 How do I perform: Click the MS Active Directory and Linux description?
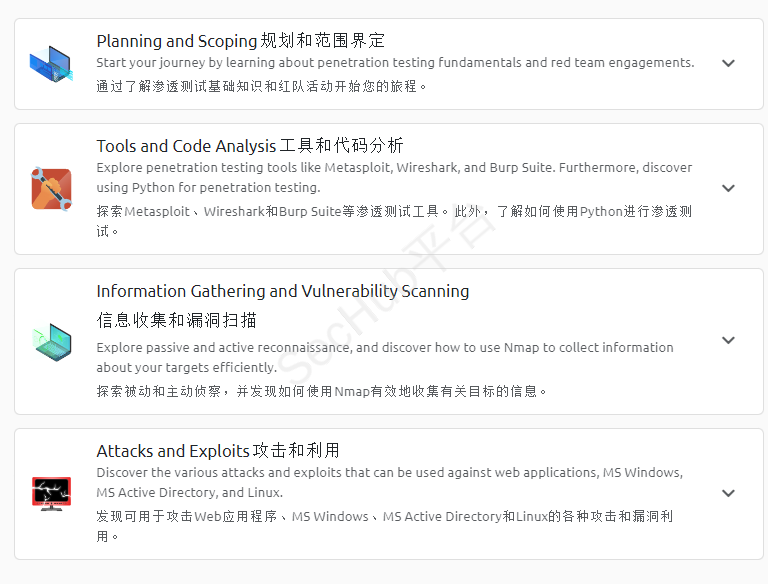389,482
